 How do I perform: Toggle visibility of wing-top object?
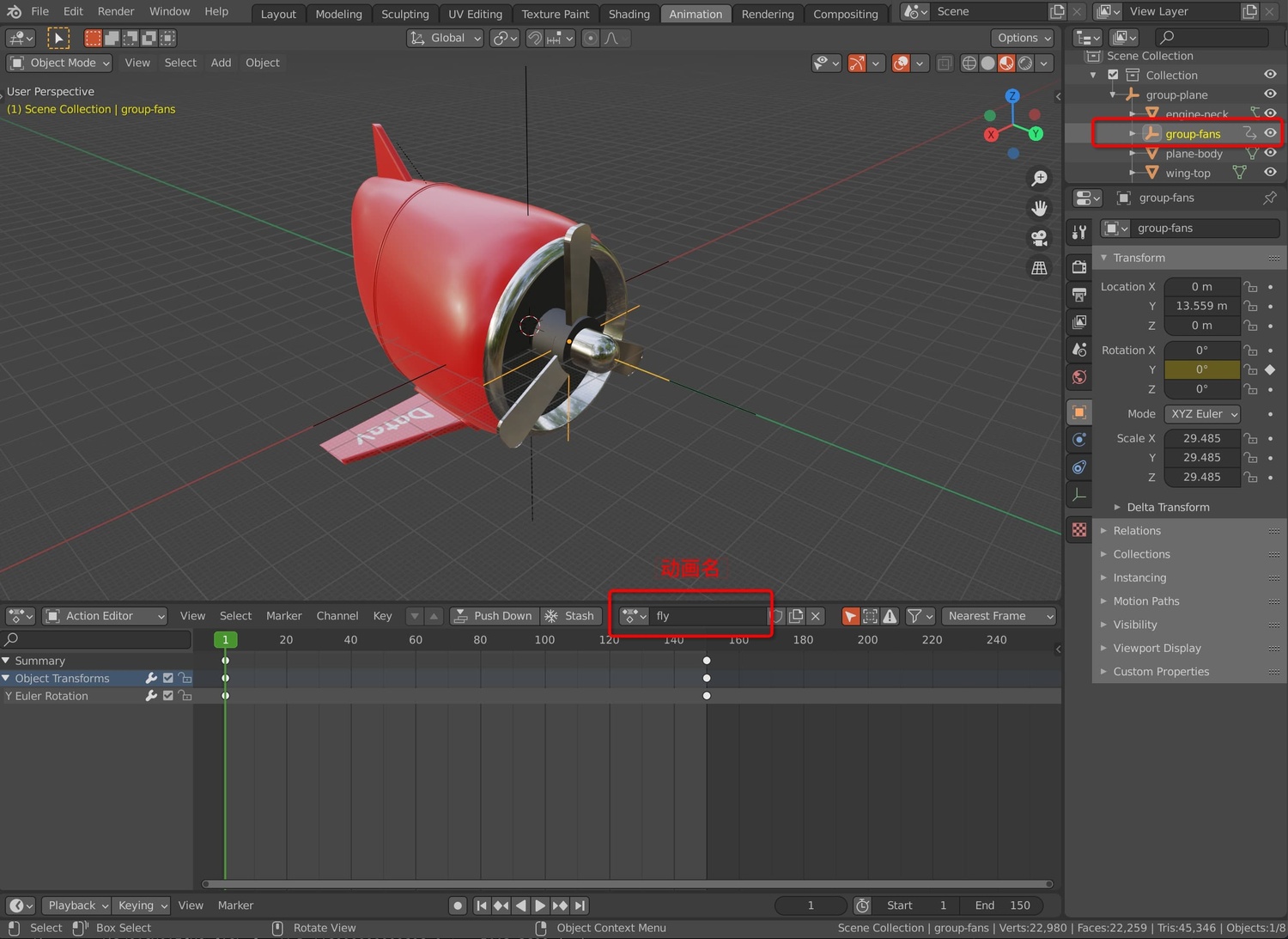tap(1270, 173)
